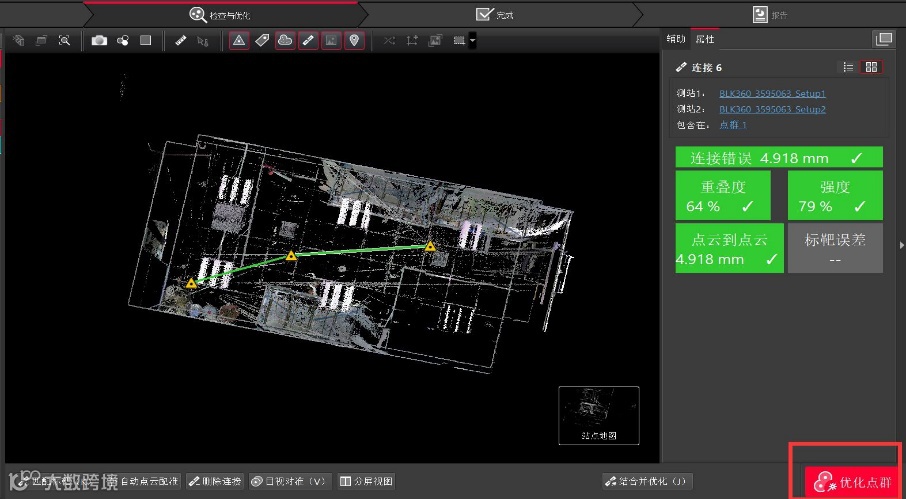Toggle the tag labels display
The image size is (906, 499).
pyautogui.click(x=262, y=41)
